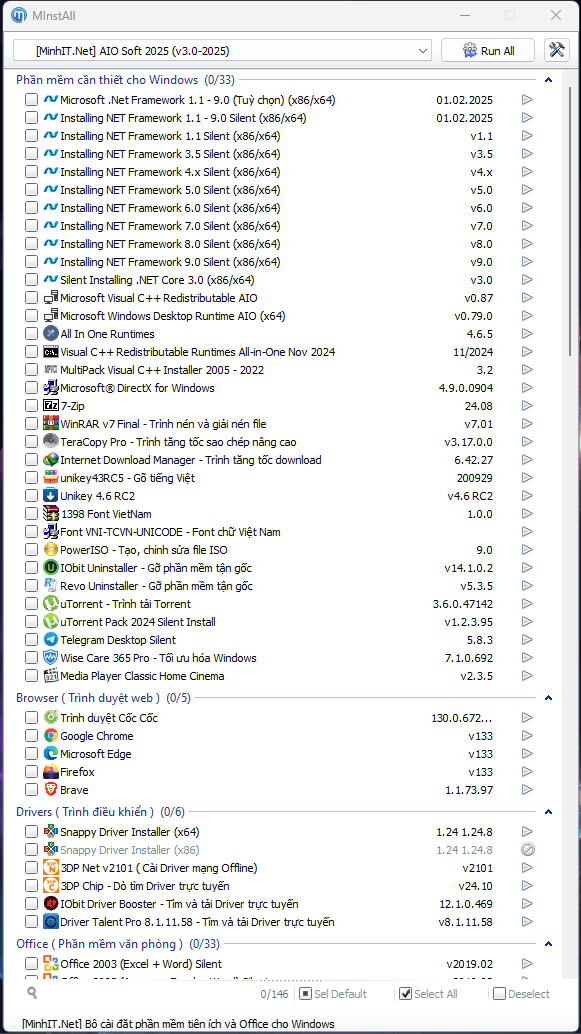
Task: Run the 7-Zip installer play arrow
Action: click(x=527, y=406)
